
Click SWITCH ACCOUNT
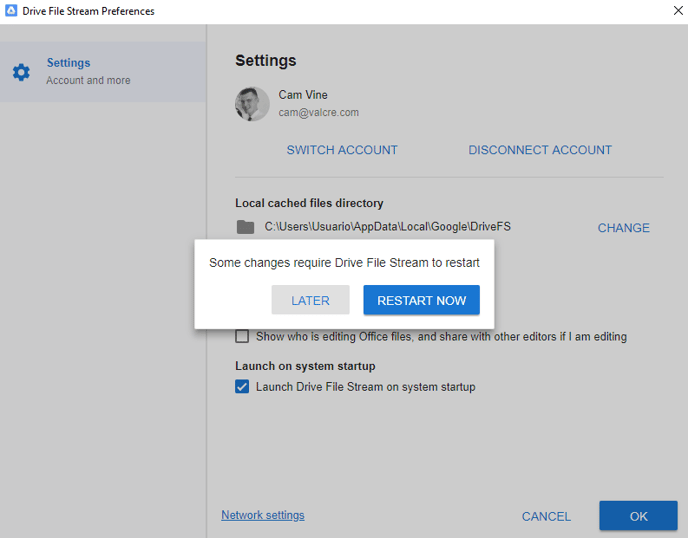(x=342, y=150)
